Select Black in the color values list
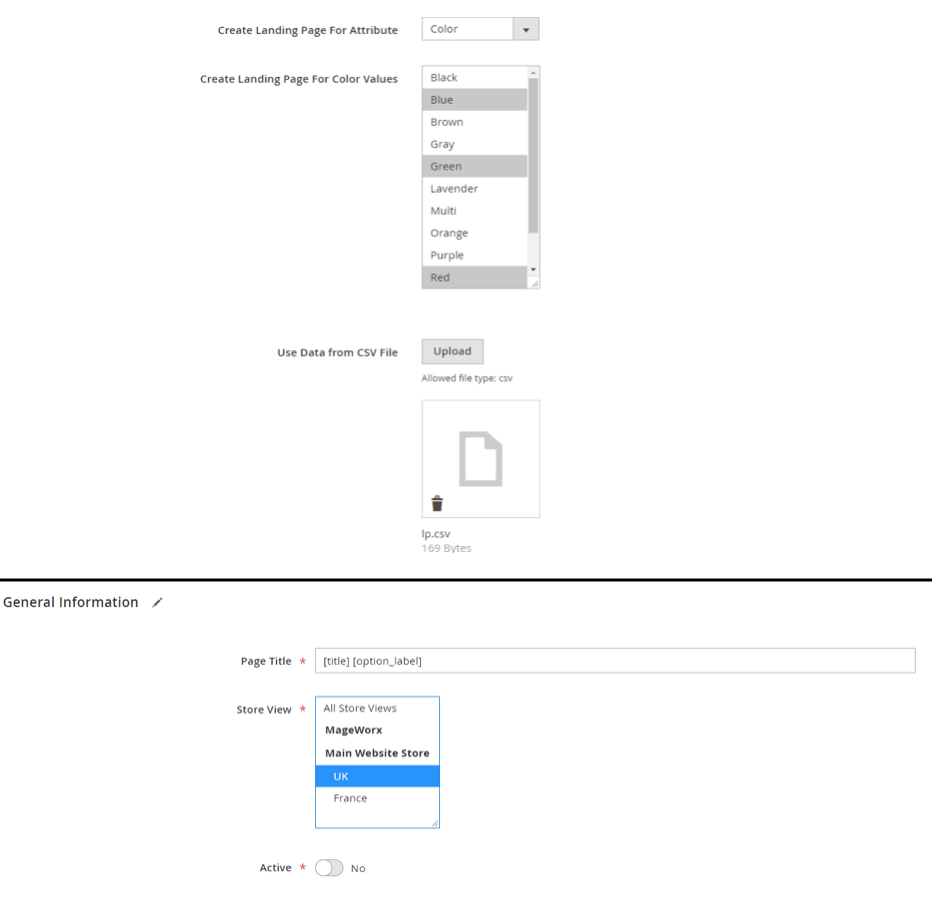 474,78
